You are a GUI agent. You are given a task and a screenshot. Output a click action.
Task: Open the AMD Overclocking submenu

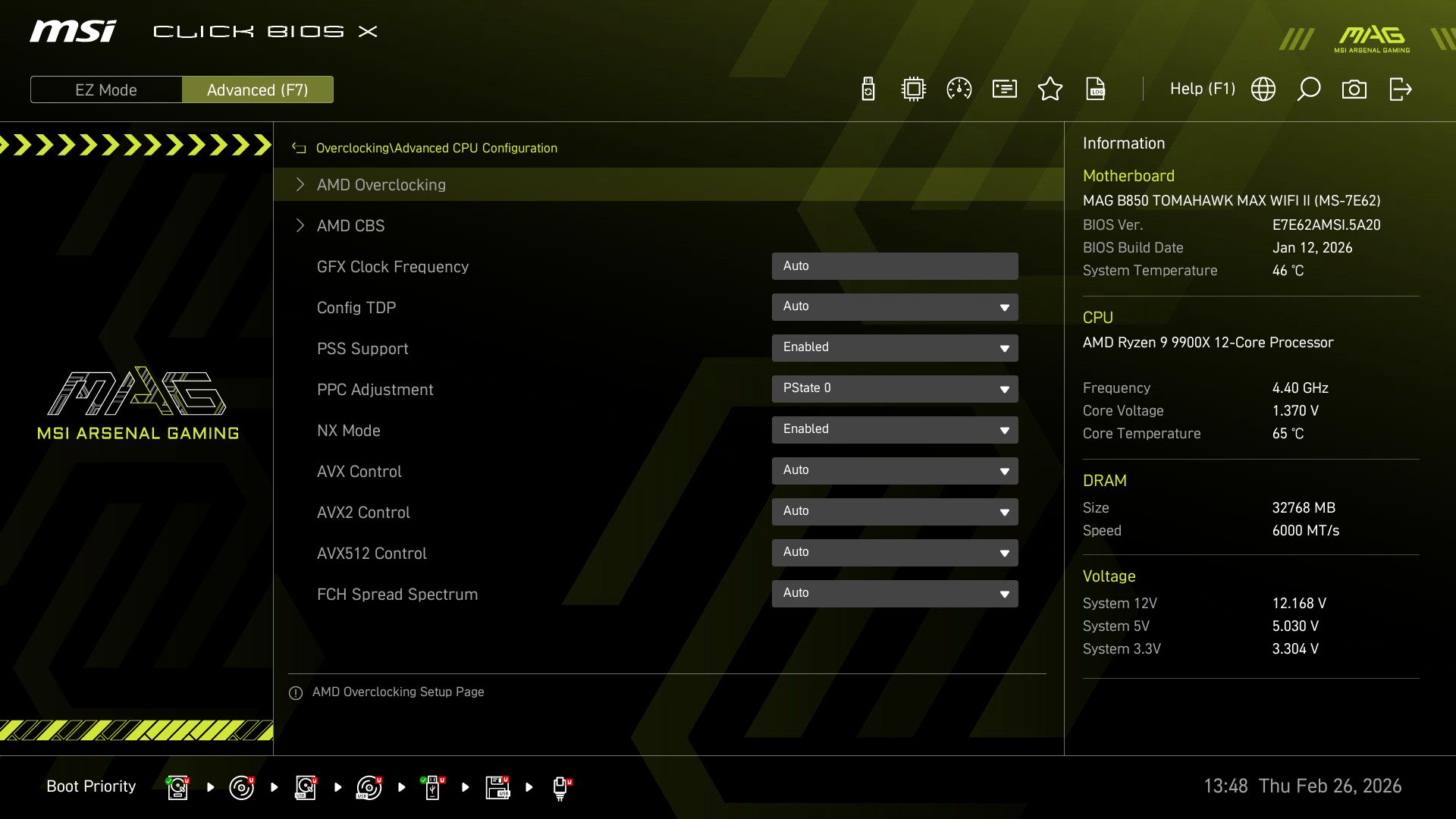coord(381,184)
